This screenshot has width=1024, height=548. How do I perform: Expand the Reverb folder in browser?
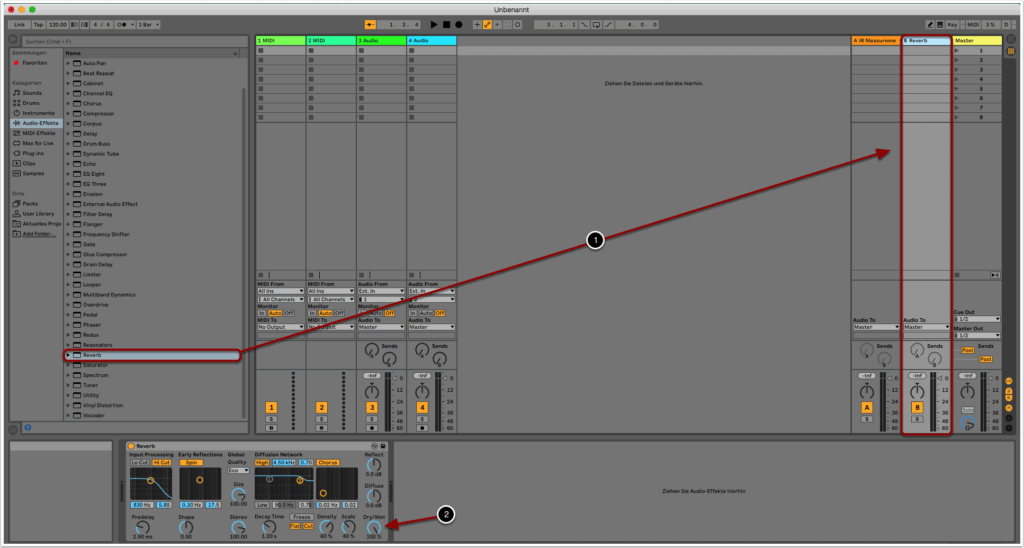point(68,355)
